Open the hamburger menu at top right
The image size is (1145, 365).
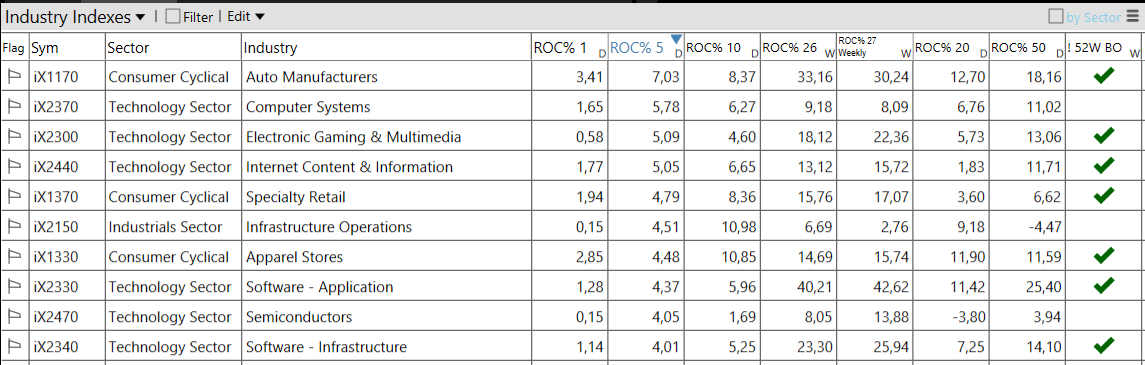coord(1133,16)
